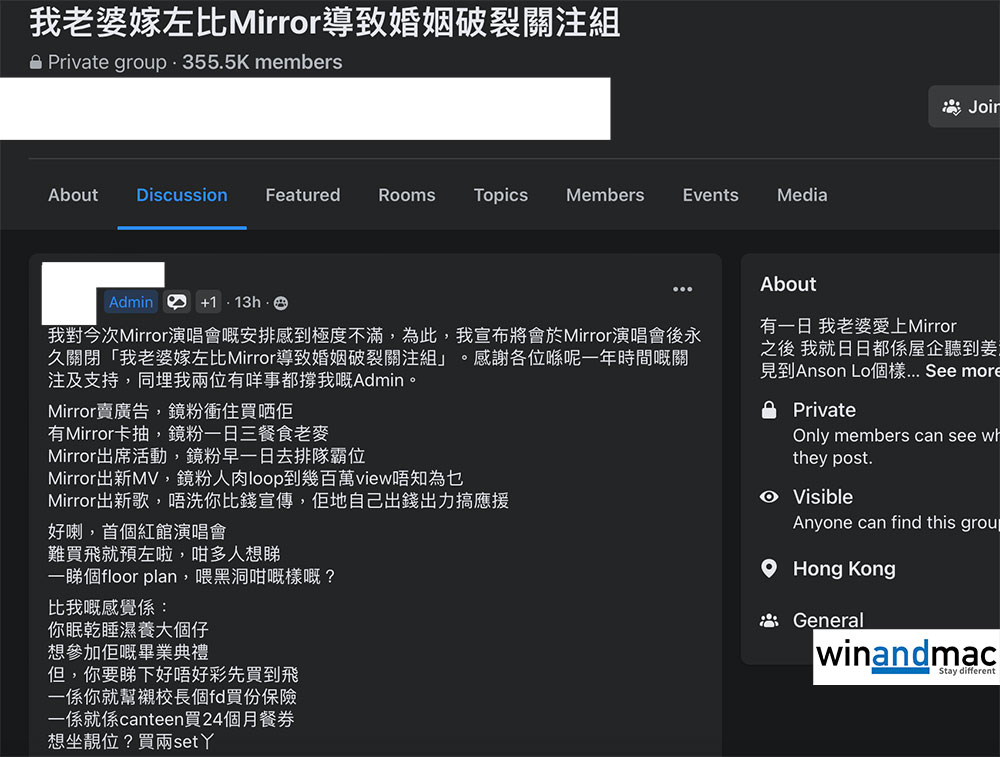The height and width of the screenshot is (757, 1000).
Task: Click the conversation starter badge icon
Action: [177, 302]
